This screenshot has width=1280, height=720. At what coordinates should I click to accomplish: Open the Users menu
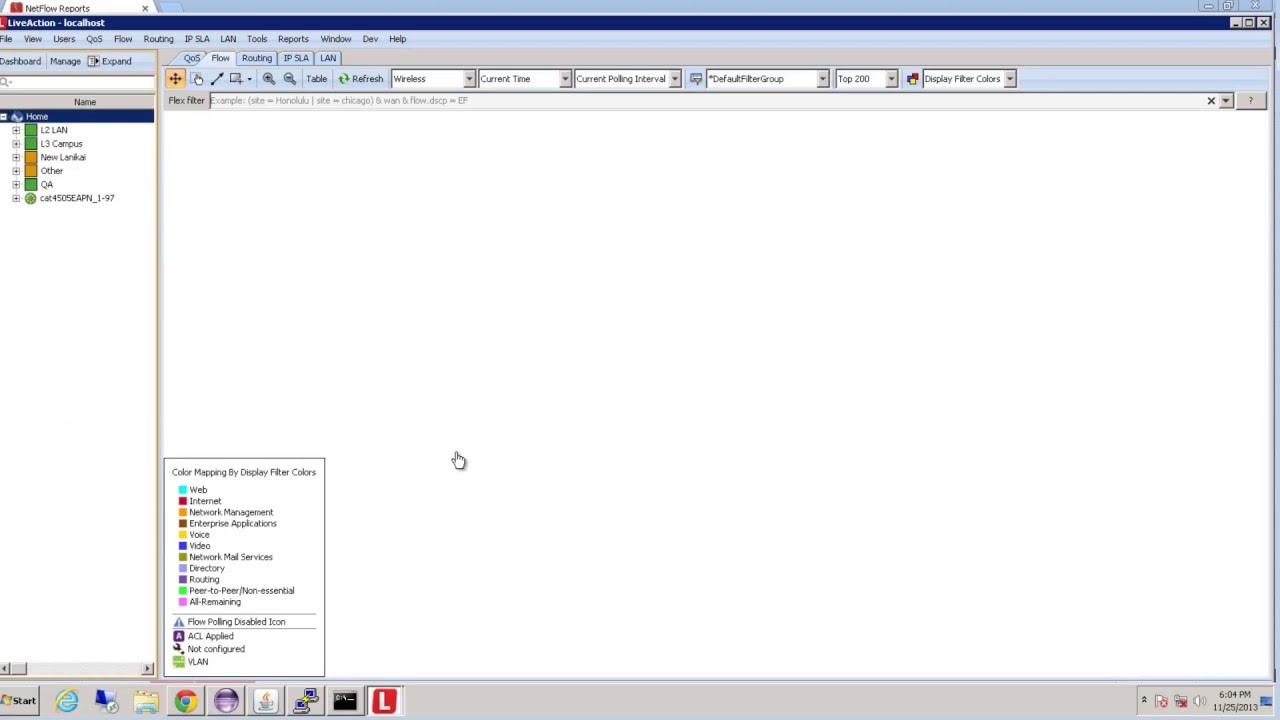[64, 39]
